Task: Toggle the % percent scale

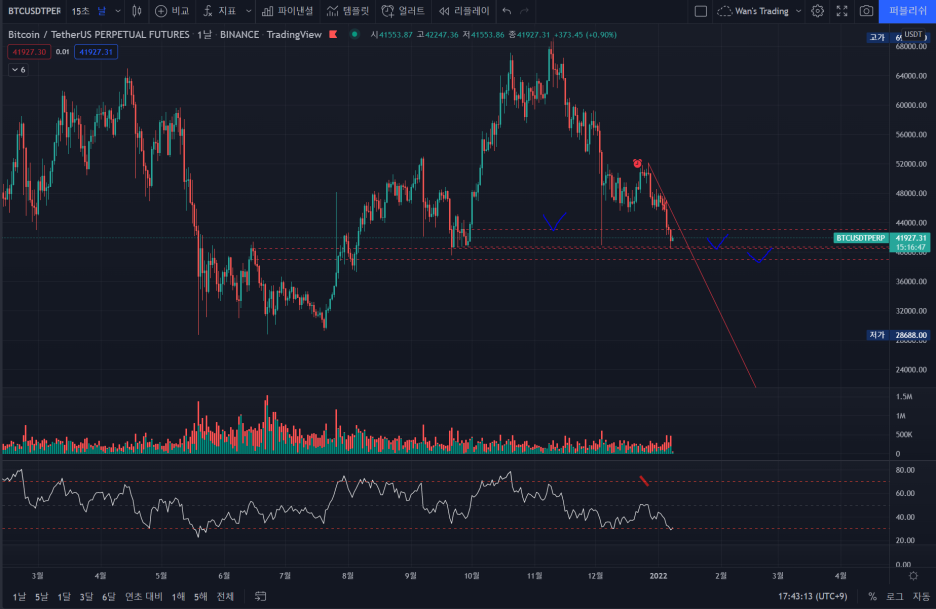Action: [x=872, y=596]
